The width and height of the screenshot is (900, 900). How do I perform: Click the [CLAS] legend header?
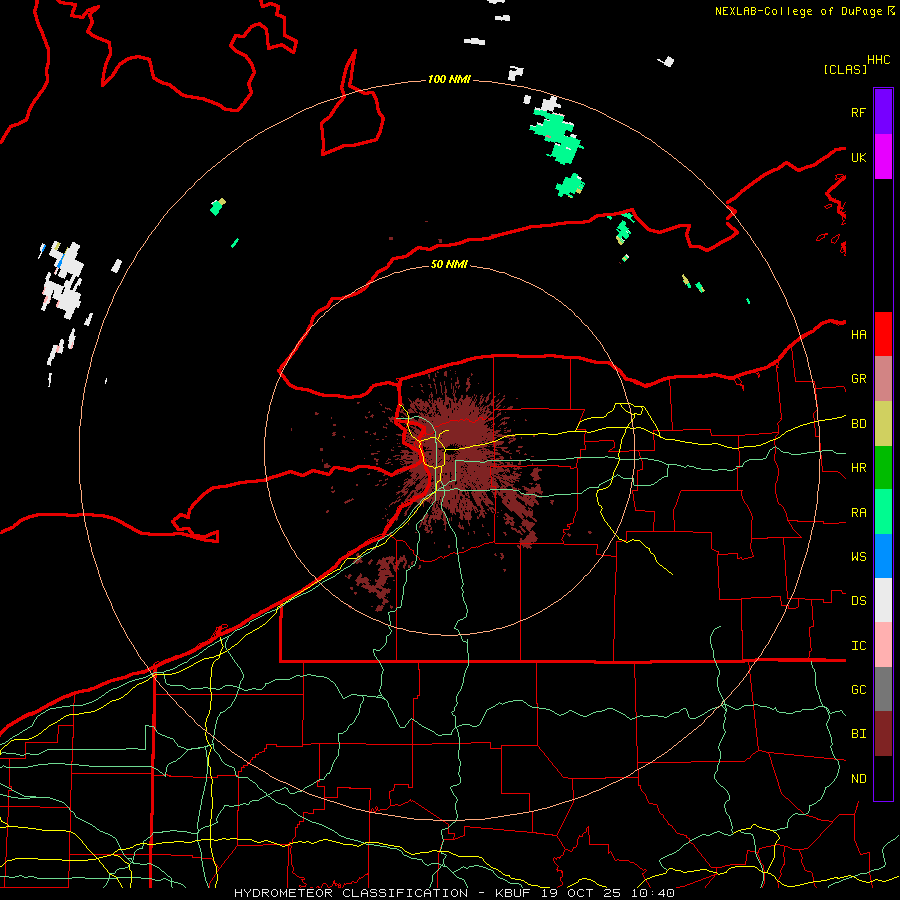click(844, 69)
